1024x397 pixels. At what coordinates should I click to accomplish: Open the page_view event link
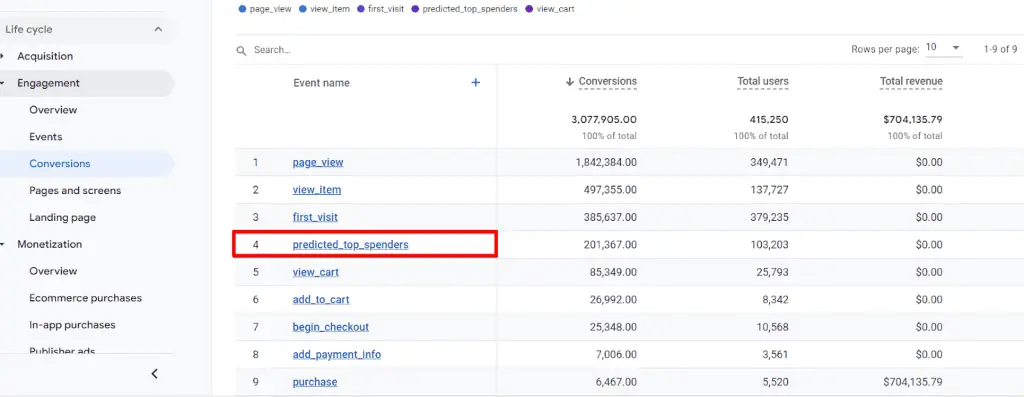(x=318, y=163)
